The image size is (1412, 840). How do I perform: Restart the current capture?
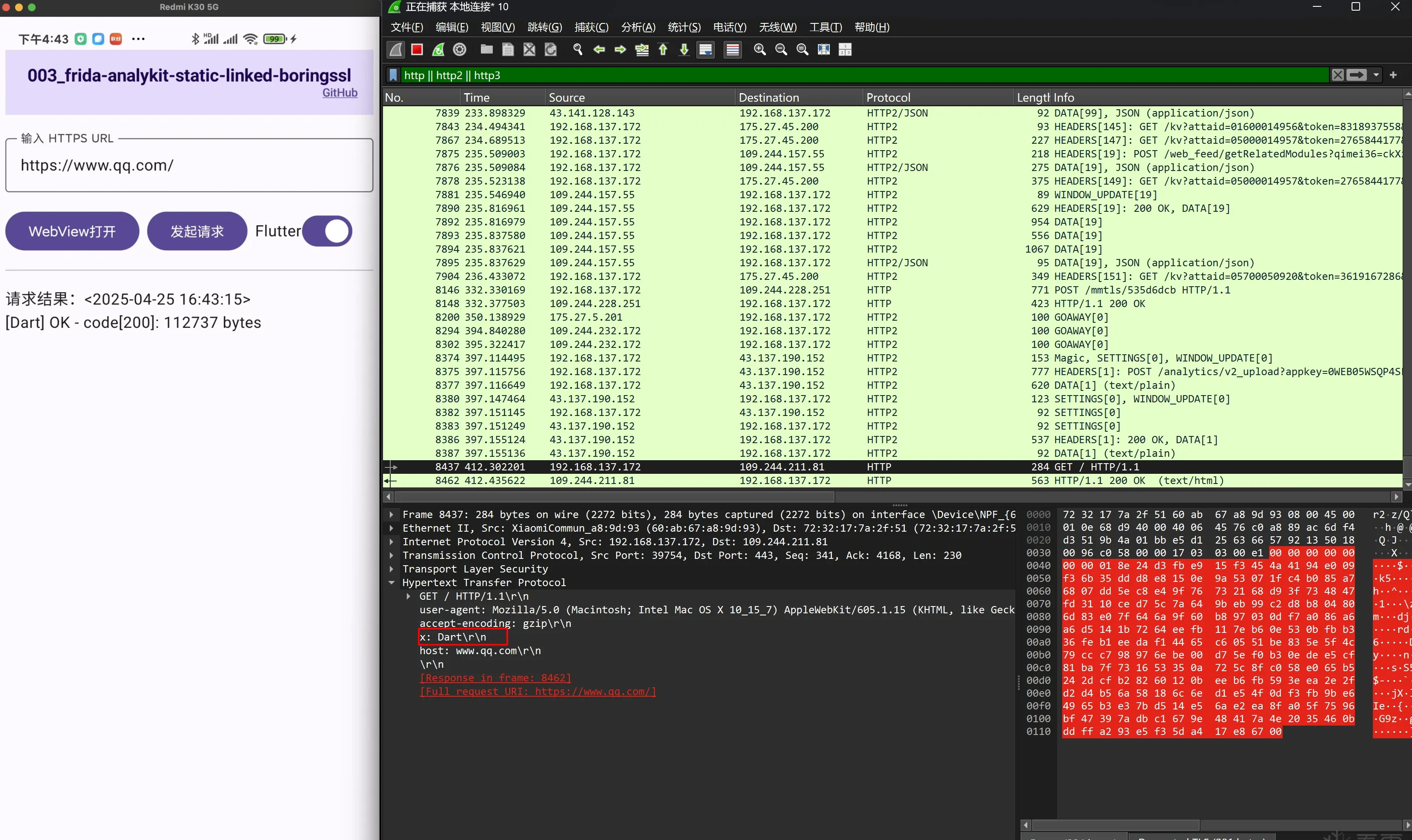click(x=438, y=50)
